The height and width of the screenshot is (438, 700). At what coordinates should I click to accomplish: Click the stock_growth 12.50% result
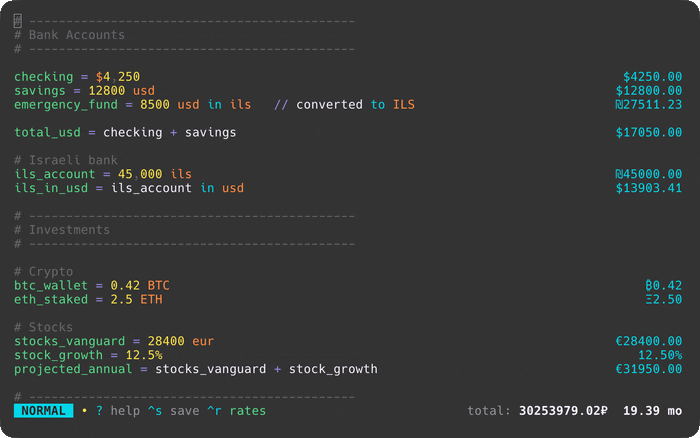click(x=660, y=355)
